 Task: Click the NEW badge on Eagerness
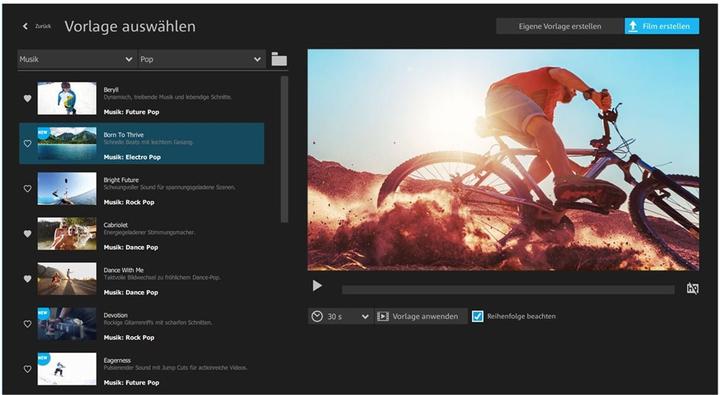point(43,358)
